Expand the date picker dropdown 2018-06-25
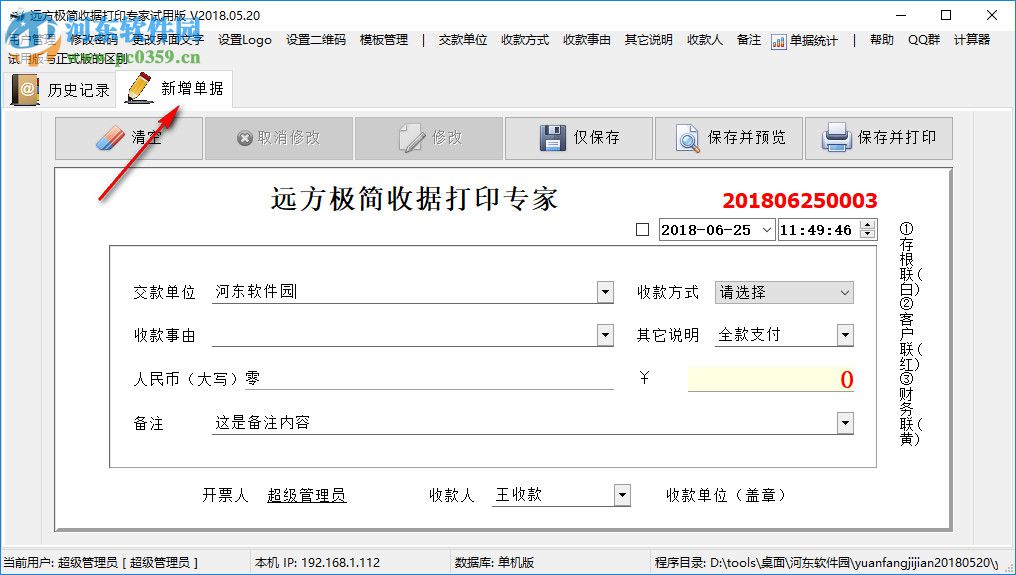This screenshot has width=1016, height=575. (x=767, y=229)
